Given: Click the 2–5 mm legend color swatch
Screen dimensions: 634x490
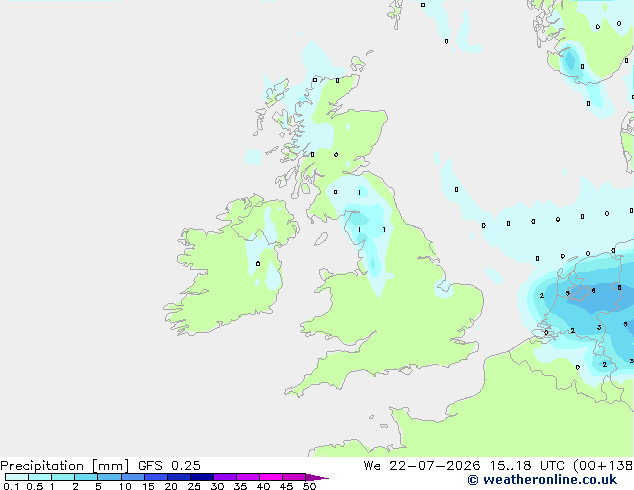Looking at the screenshot, I should tap(86, 477).
